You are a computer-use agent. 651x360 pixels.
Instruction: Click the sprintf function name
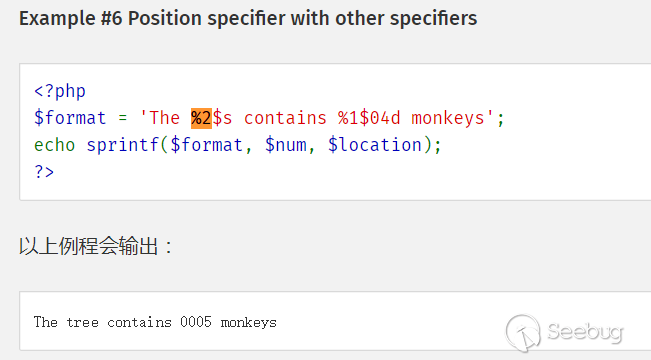[x=123, y=145]
